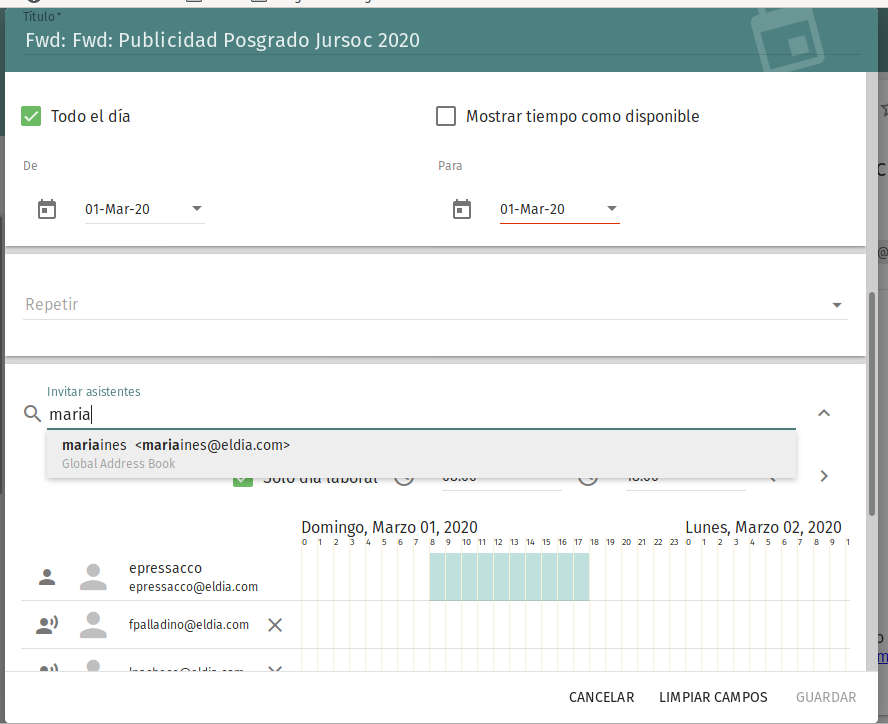Click the CANCELAR button

601,697
